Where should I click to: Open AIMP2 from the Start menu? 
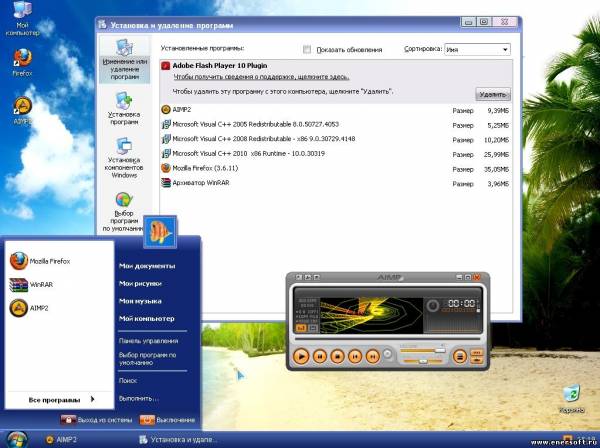point(29,308)
